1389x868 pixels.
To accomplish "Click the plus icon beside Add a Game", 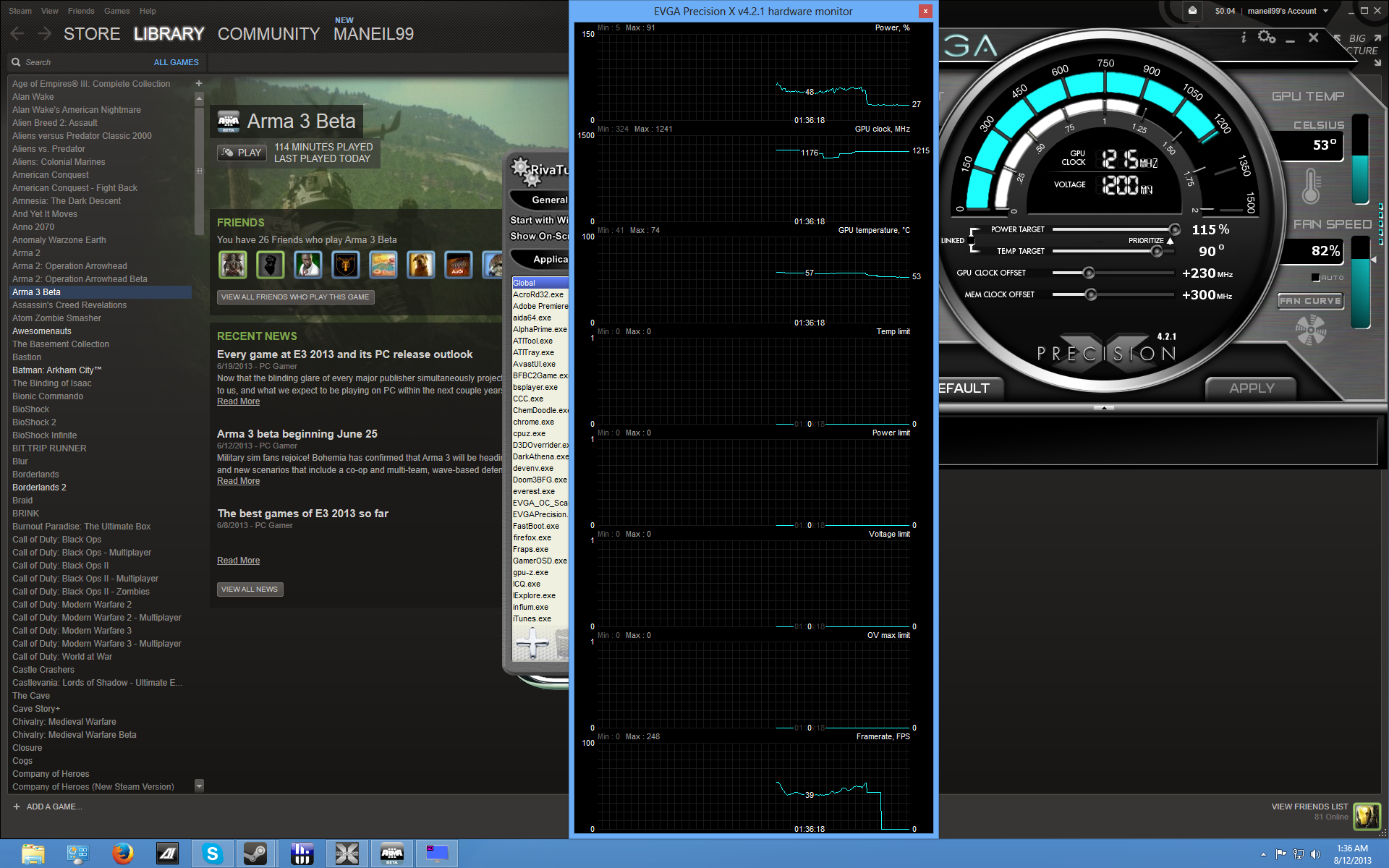I will coord(16,807).
